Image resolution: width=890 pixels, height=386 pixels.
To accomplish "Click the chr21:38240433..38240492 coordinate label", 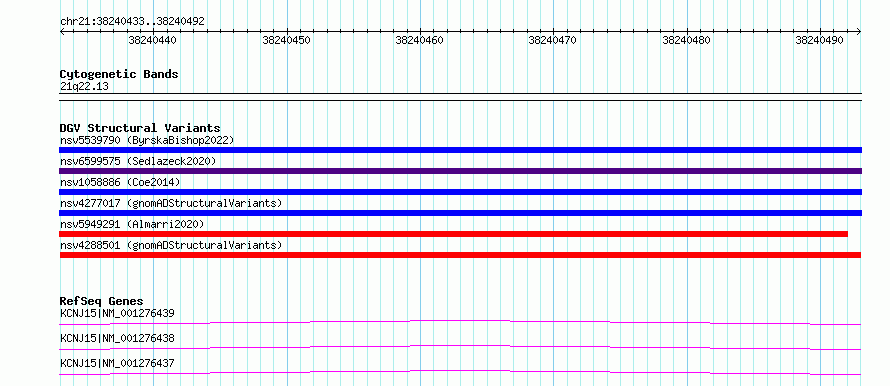I will click(x=132, y=22).
